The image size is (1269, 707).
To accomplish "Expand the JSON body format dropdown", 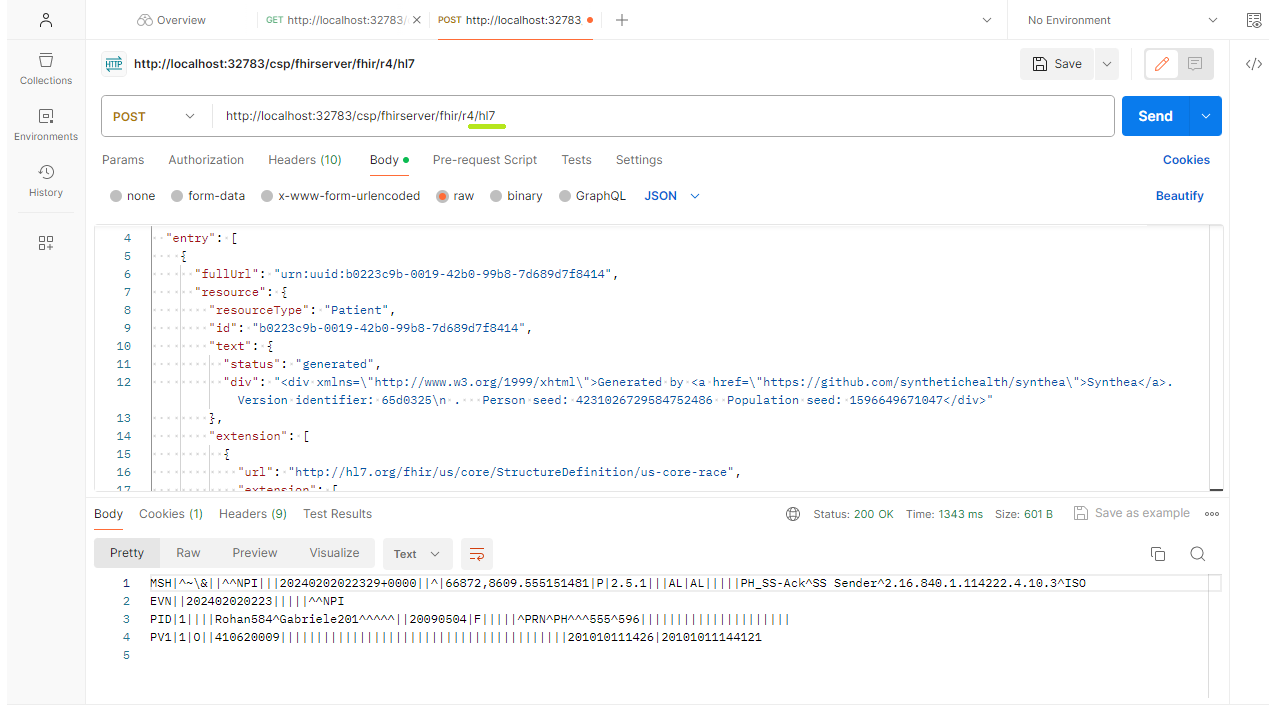I will pyautogui.click(x=672, y=196).
